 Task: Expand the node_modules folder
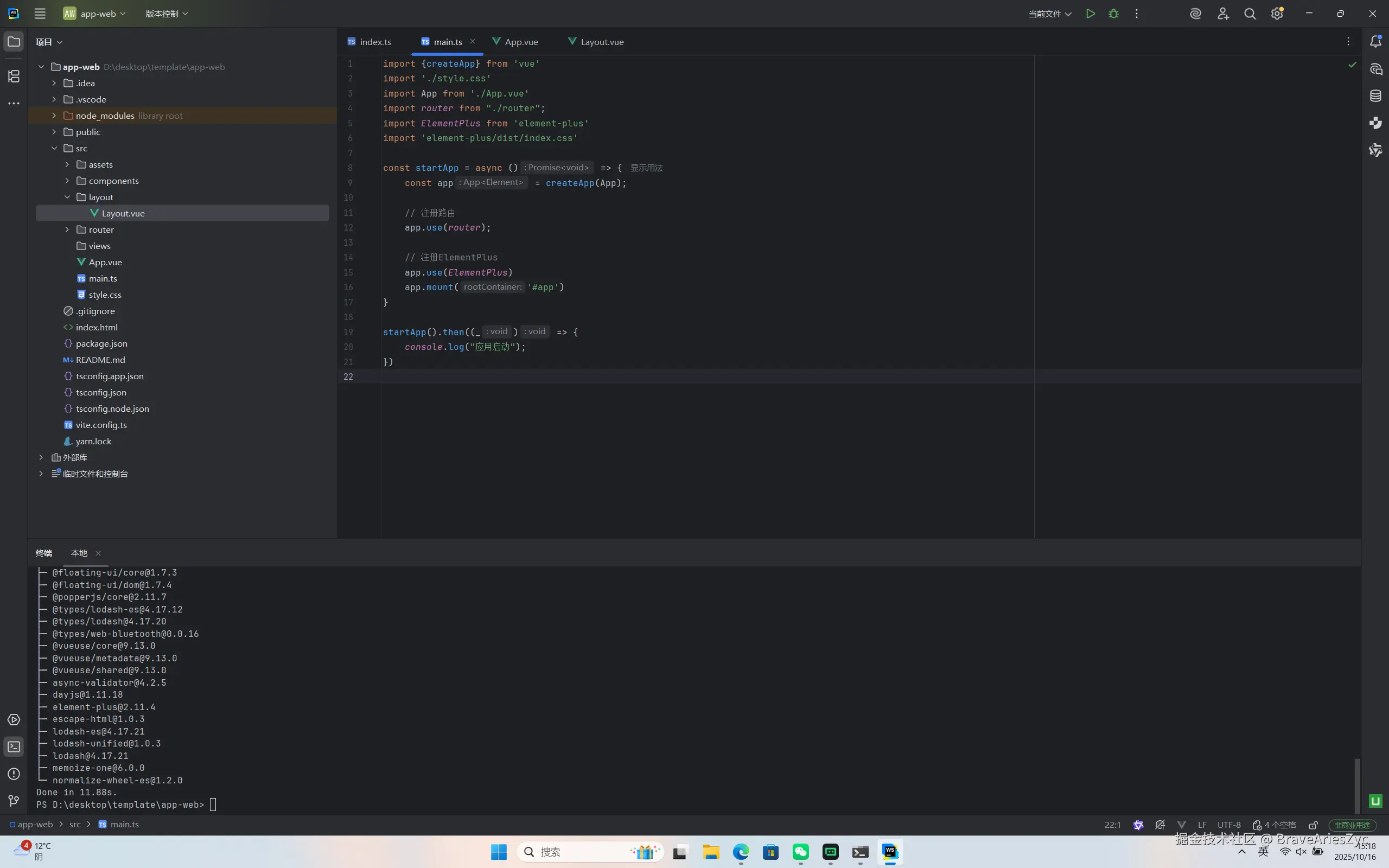[54, 116]
